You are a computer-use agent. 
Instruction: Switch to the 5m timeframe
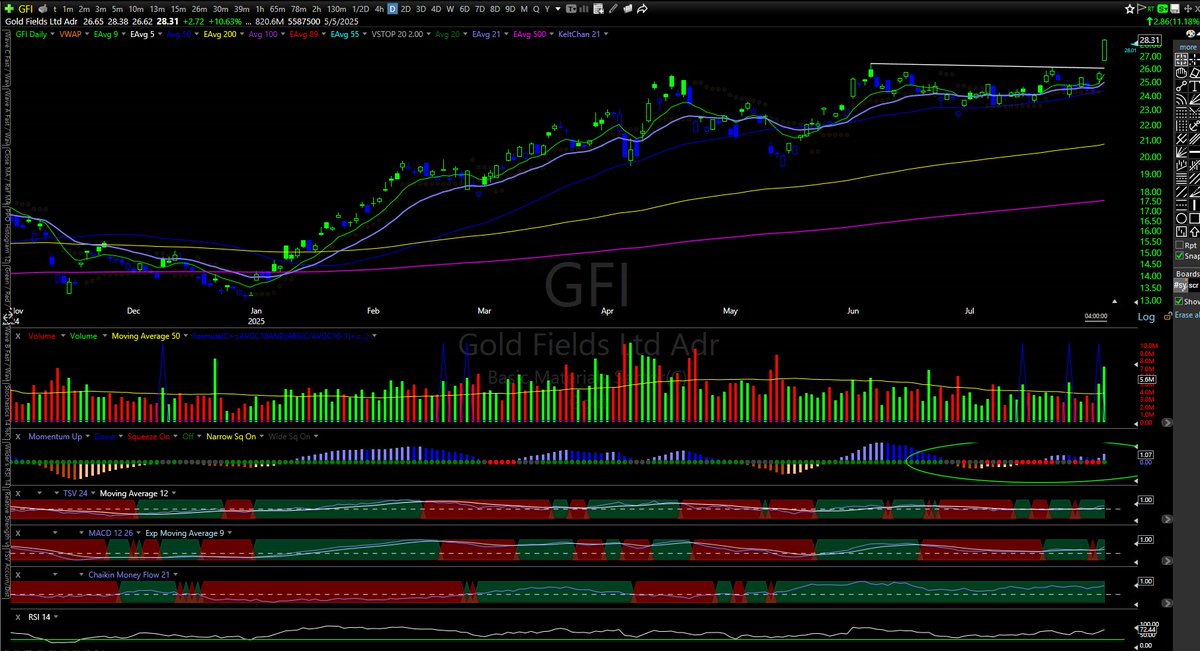coord(117,8)
